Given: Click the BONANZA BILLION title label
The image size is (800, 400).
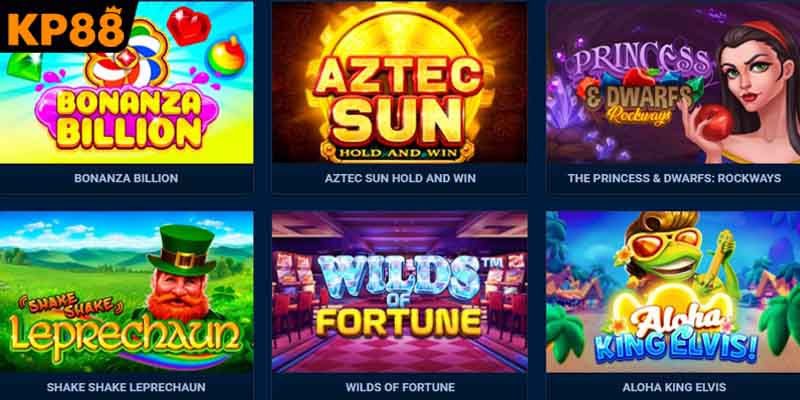Looking at the screenshot, I should click(x=126, y=178).
